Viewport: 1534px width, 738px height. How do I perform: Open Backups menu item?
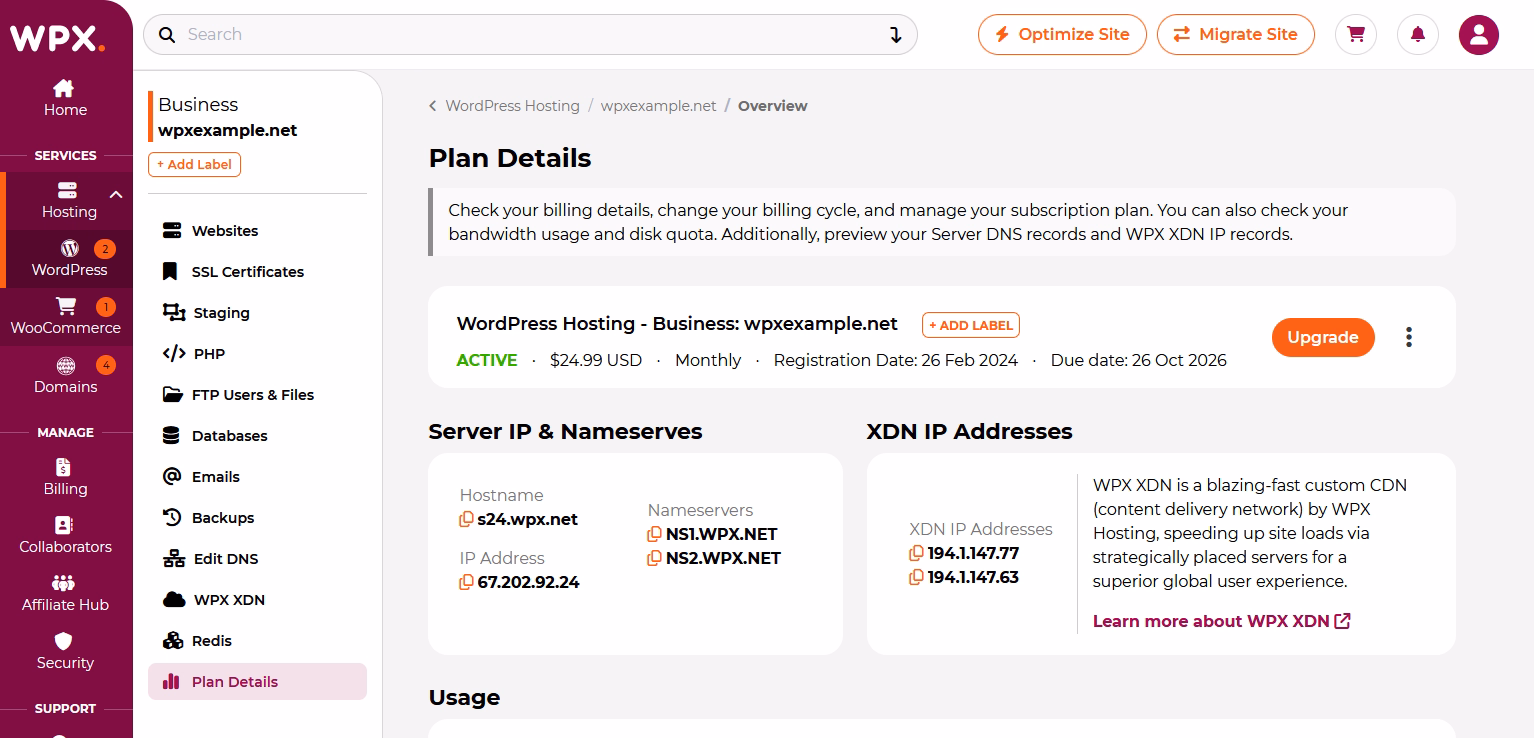click(x=257, y=518)
